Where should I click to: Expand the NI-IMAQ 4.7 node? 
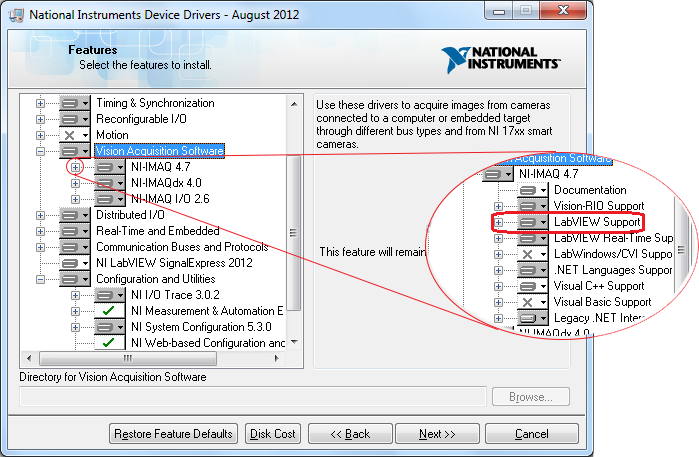[75, 167]
